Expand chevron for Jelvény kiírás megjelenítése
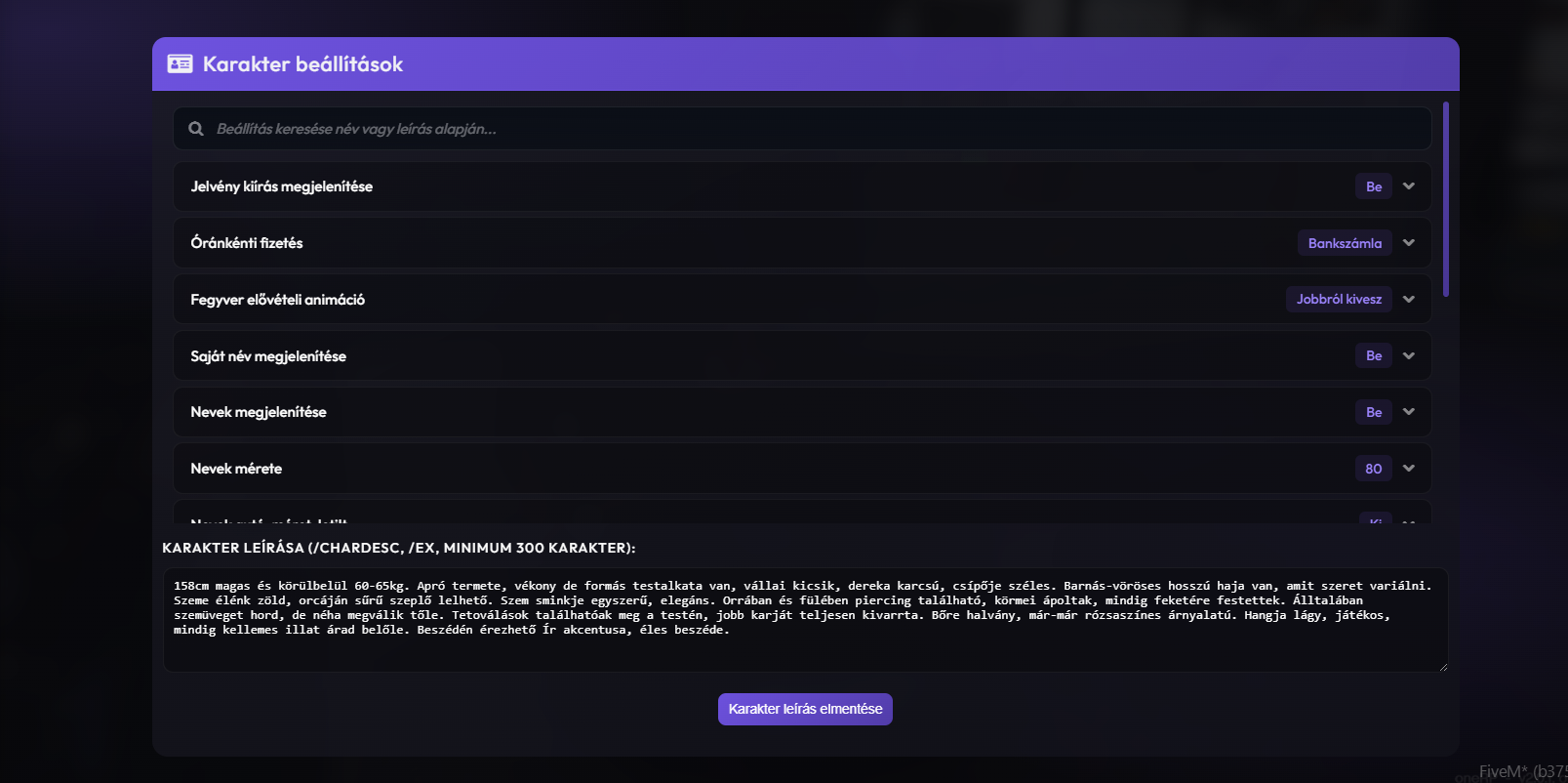The width and height of the screenshot is (1568, 783). pyautogui.click(x=1409, y=186)
